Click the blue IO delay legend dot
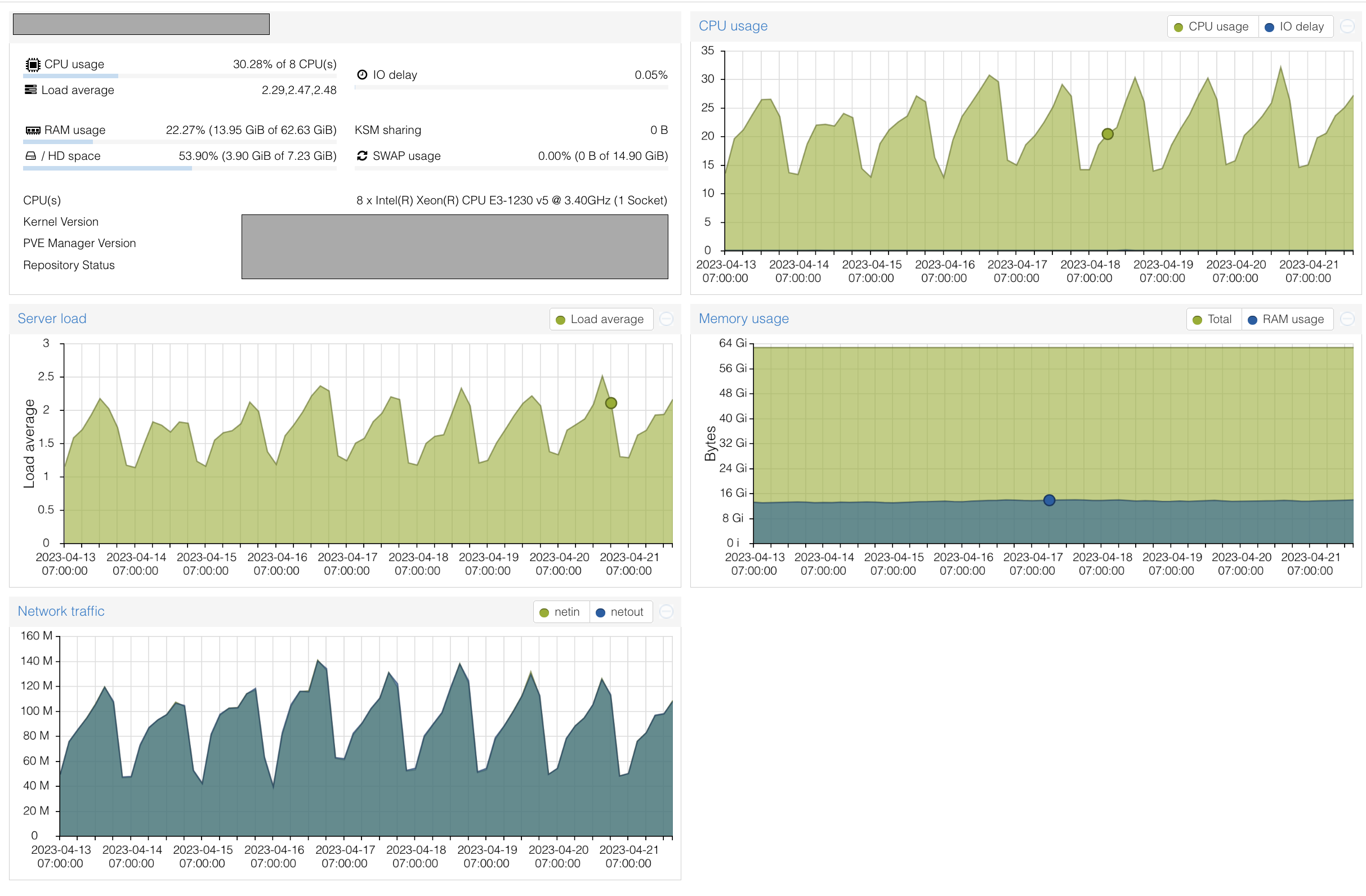 (x=1269, y=26)
